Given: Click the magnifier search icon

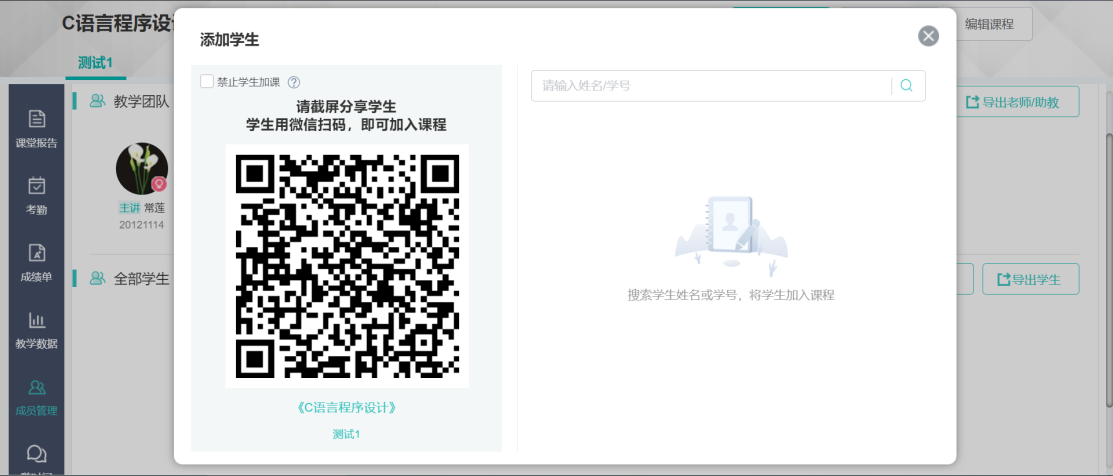Looking at the screenshot, I should point(906,86).
